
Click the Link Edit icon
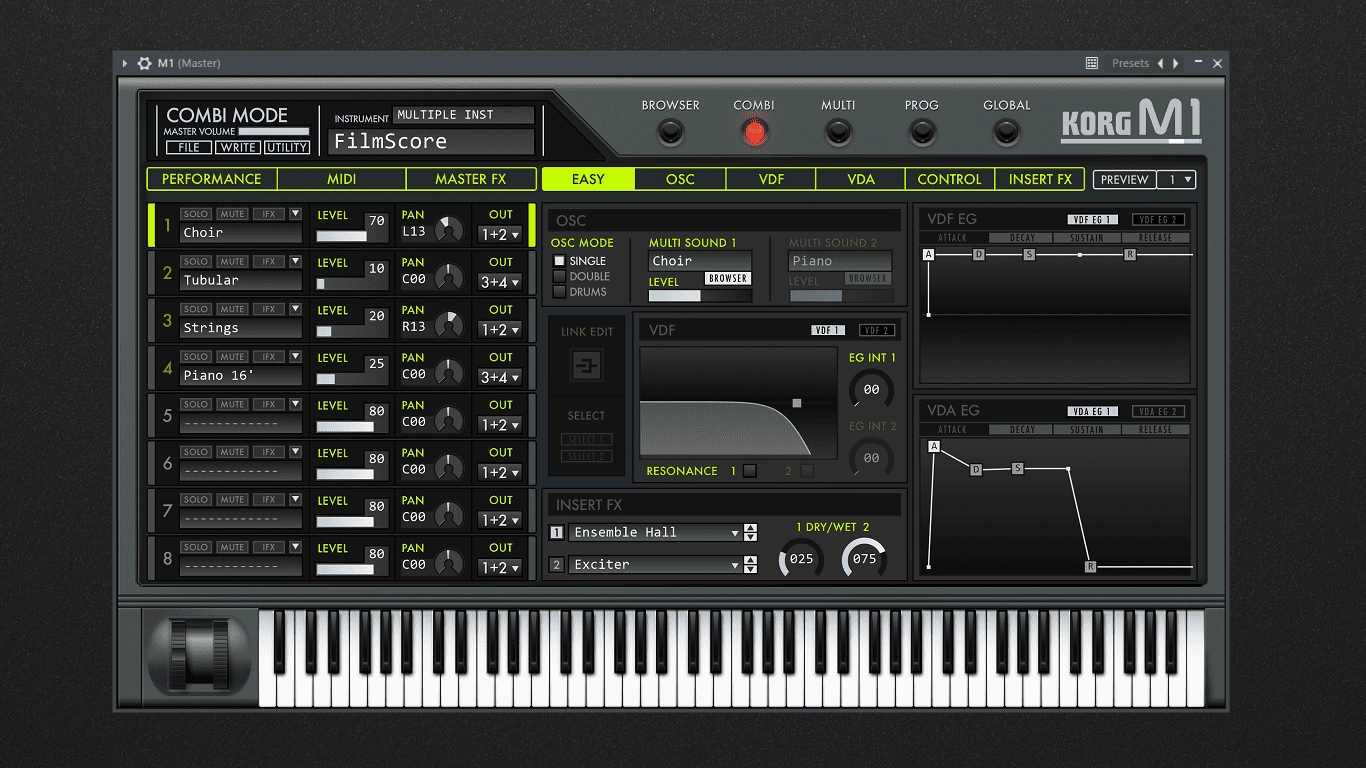point(586,365)
